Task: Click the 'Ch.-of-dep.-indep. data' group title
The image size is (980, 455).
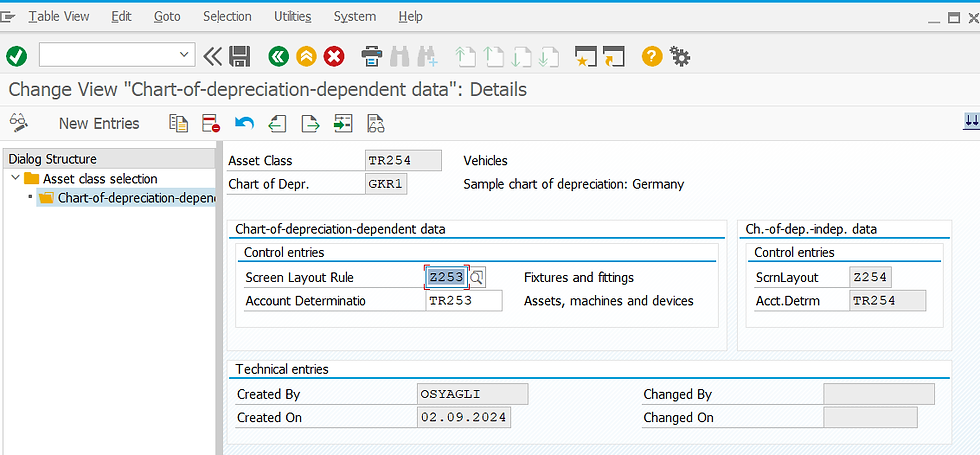Action: pyautogui.click(x=811, y=229)
